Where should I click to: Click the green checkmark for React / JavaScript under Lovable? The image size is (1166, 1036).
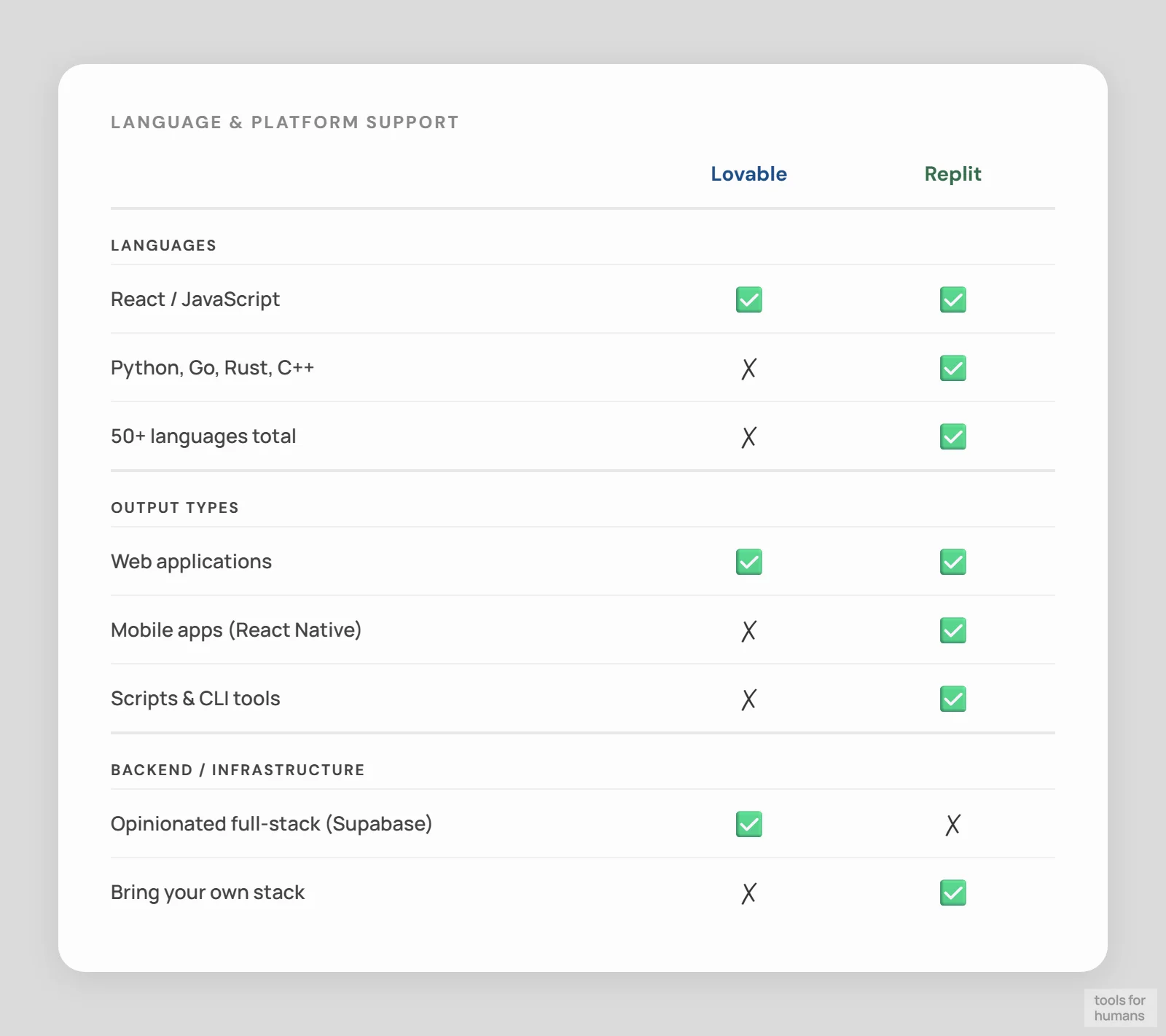748,299
